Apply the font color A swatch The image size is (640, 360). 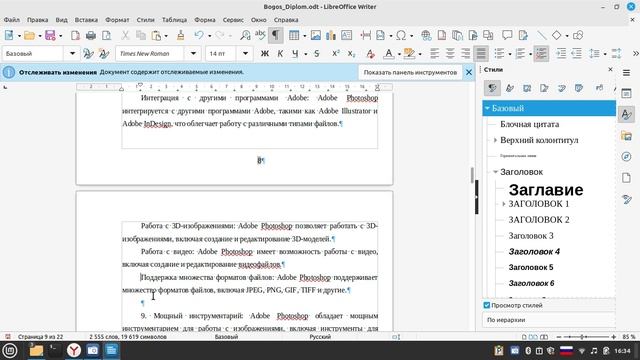click(x=389, y=53)
